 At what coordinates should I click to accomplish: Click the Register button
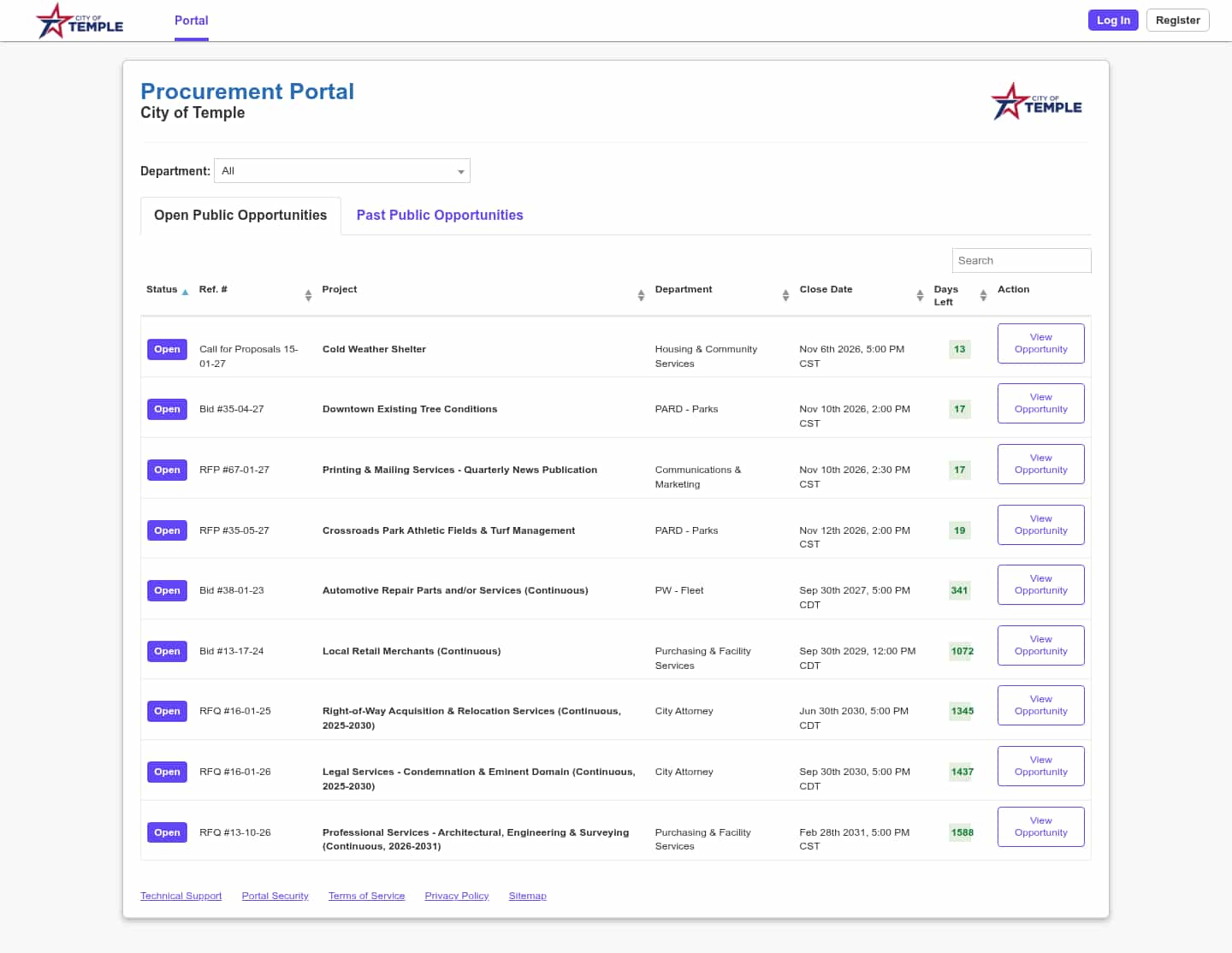1177,21
